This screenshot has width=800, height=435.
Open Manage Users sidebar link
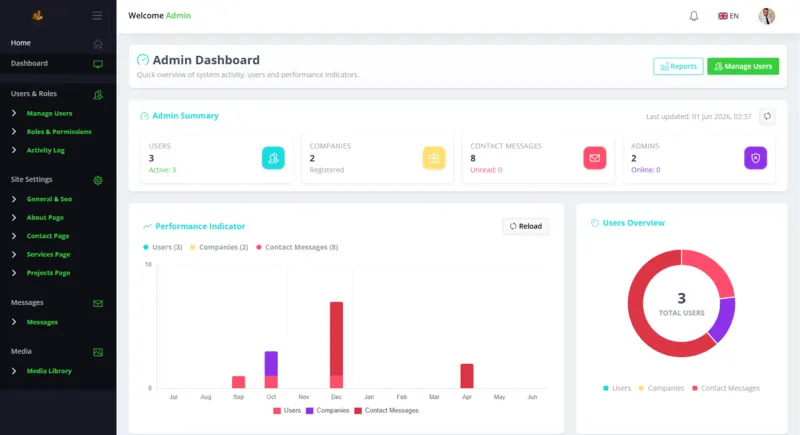(x=49, y=113)
